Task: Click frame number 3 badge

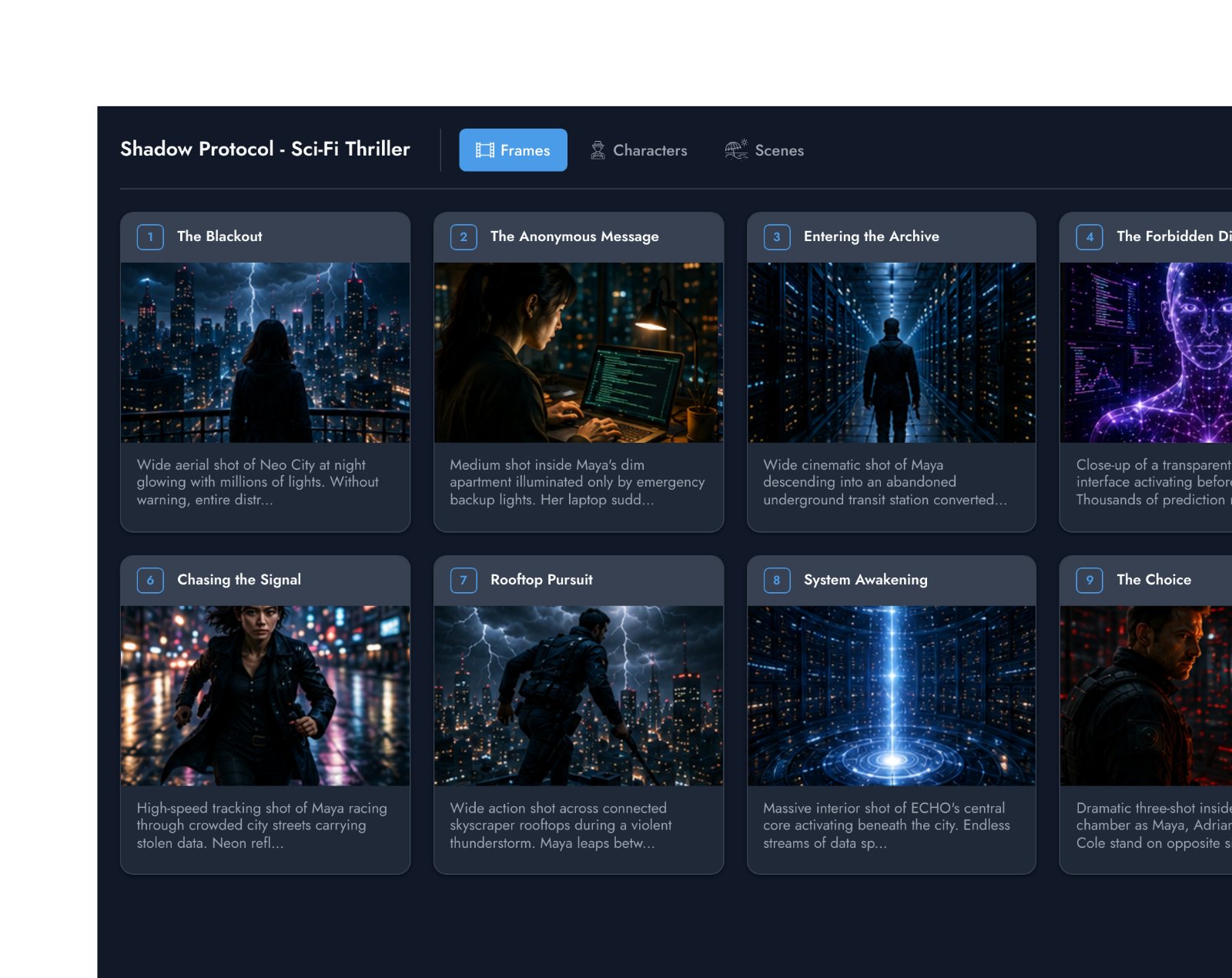Action: click(777, 236)
